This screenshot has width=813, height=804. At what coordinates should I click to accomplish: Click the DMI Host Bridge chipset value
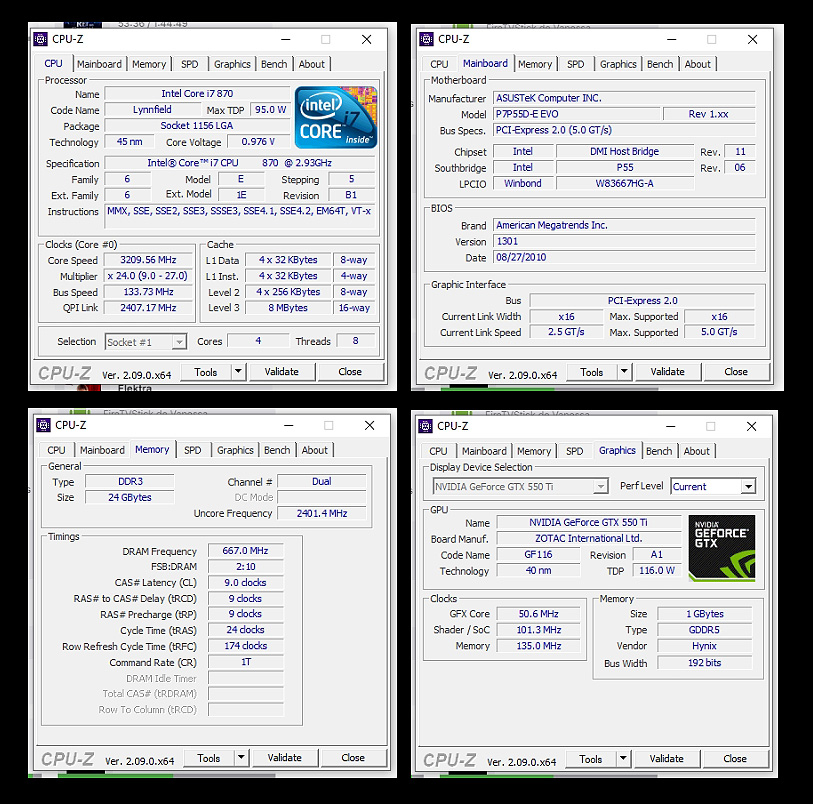pyautogui.click(x=624, y=151)
